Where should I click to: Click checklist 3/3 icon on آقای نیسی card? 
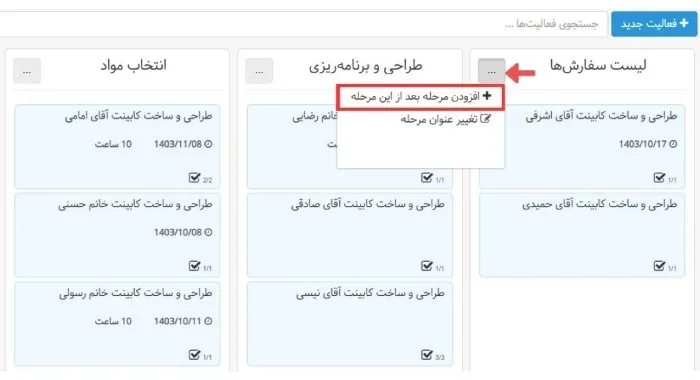click(x=427, y=355)
